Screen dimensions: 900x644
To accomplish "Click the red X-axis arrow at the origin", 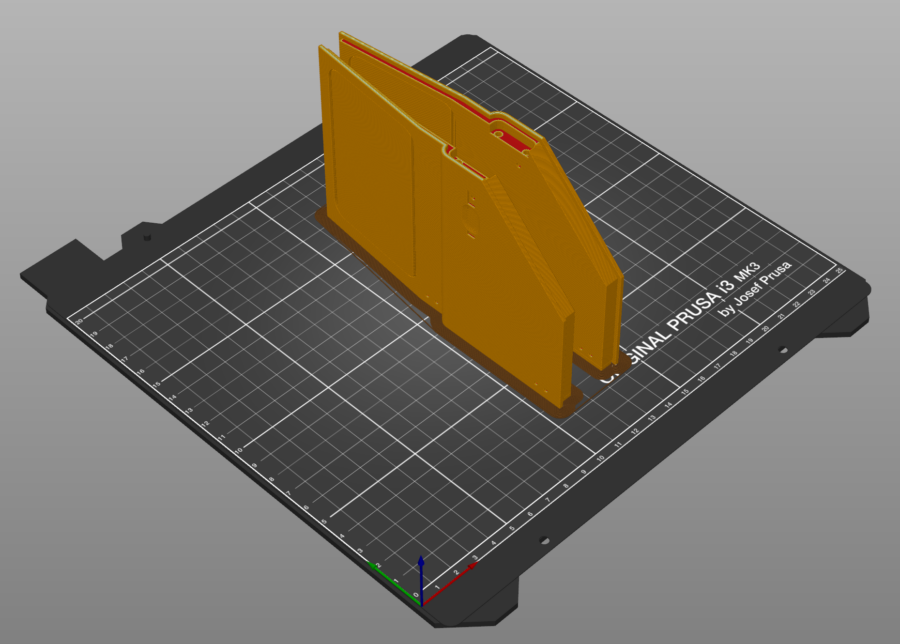I will pos(472,565).
